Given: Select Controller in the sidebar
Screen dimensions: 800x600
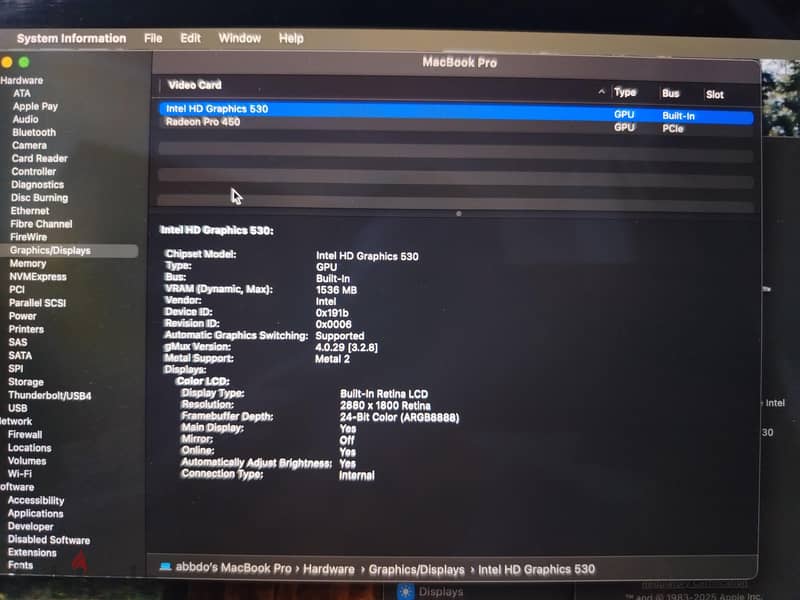Looking at the screenshot, I should [34, 171].
